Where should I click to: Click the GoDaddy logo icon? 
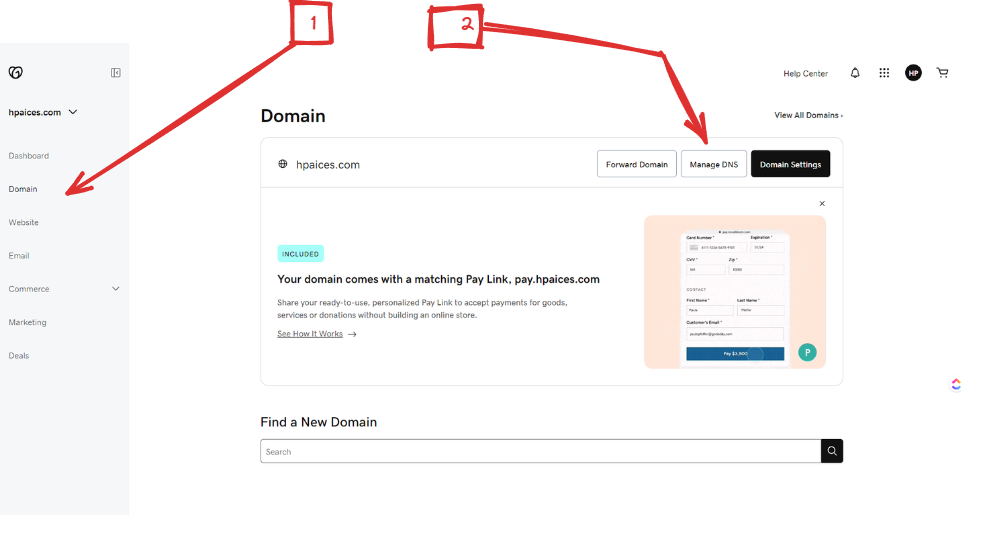[16, 73]
